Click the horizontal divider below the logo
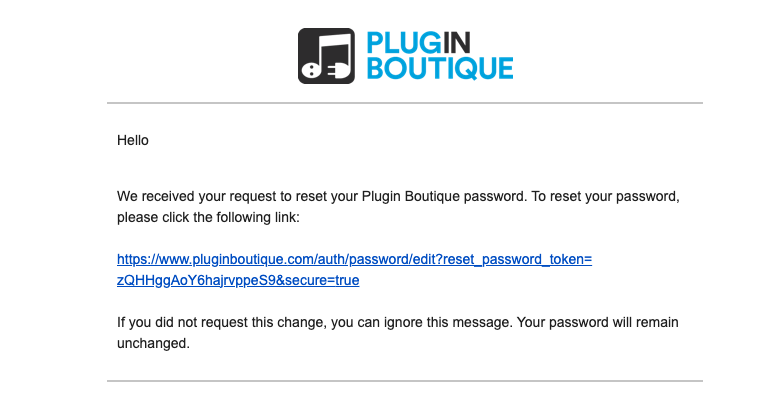The width and height of the screenshot is (781, 410). [405, 103]
